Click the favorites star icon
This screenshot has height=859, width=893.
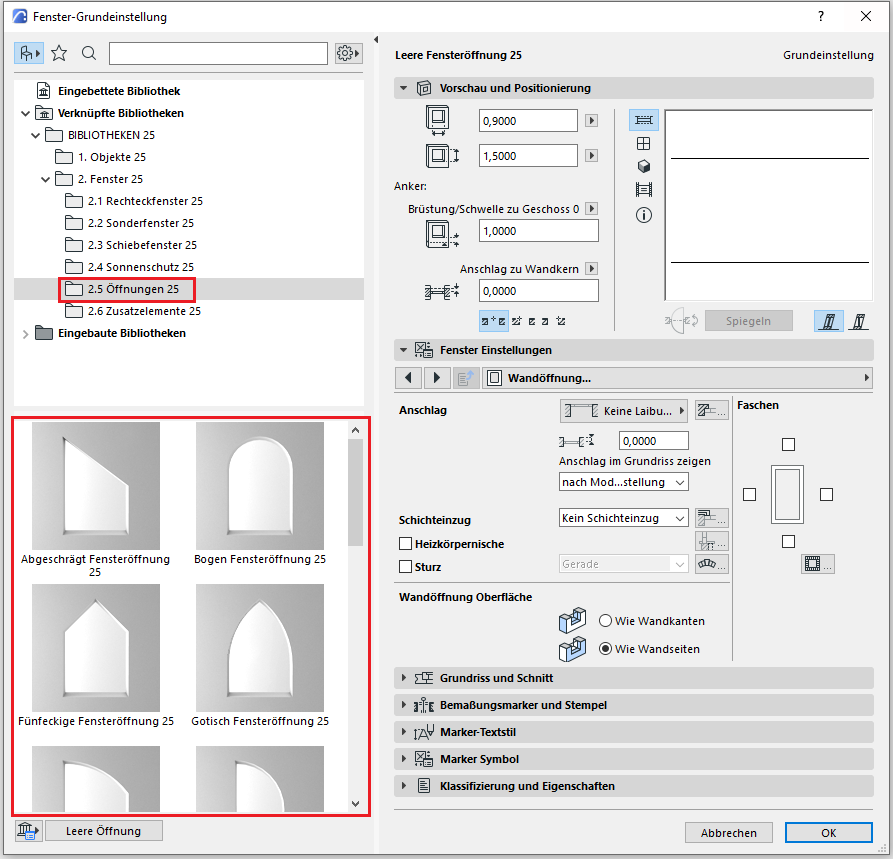click(x=59, y=53)
